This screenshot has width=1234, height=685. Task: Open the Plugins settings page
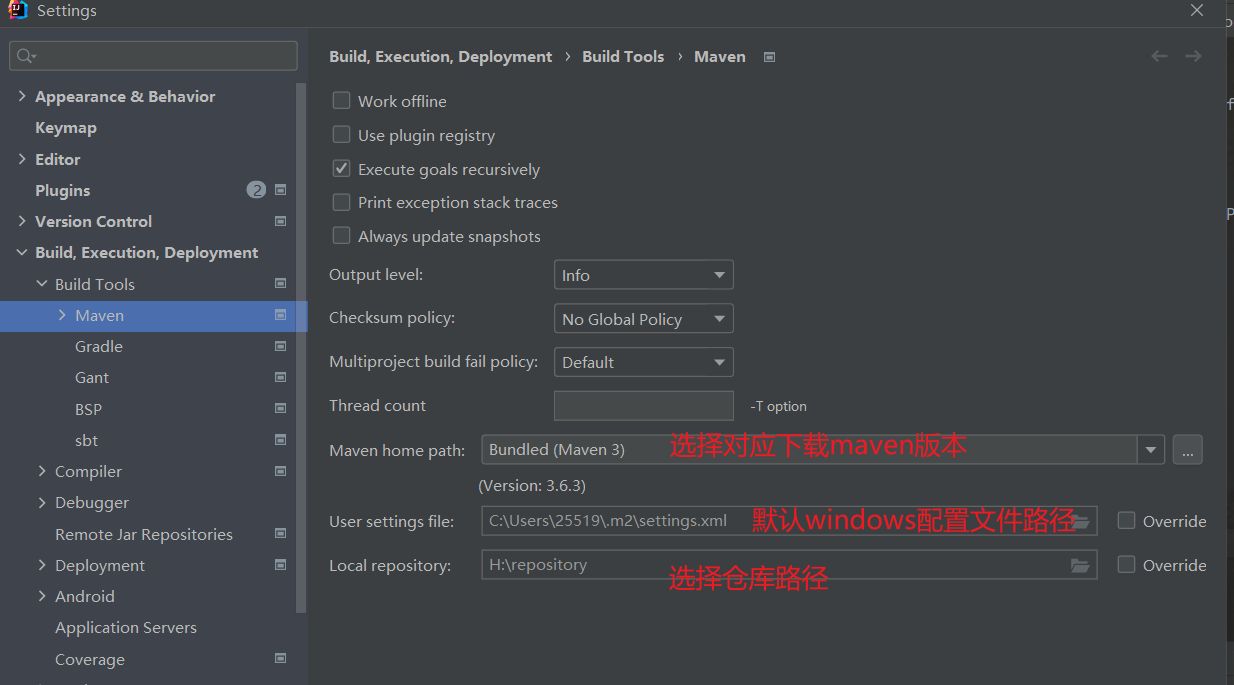click(63, 190)
